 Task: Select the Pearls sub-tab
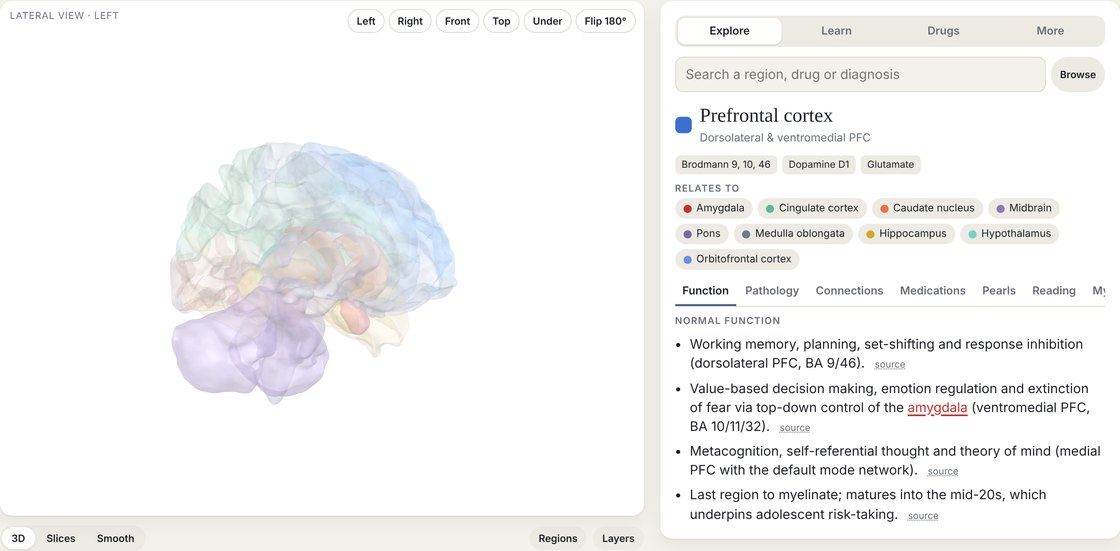(x=999, y=291)
